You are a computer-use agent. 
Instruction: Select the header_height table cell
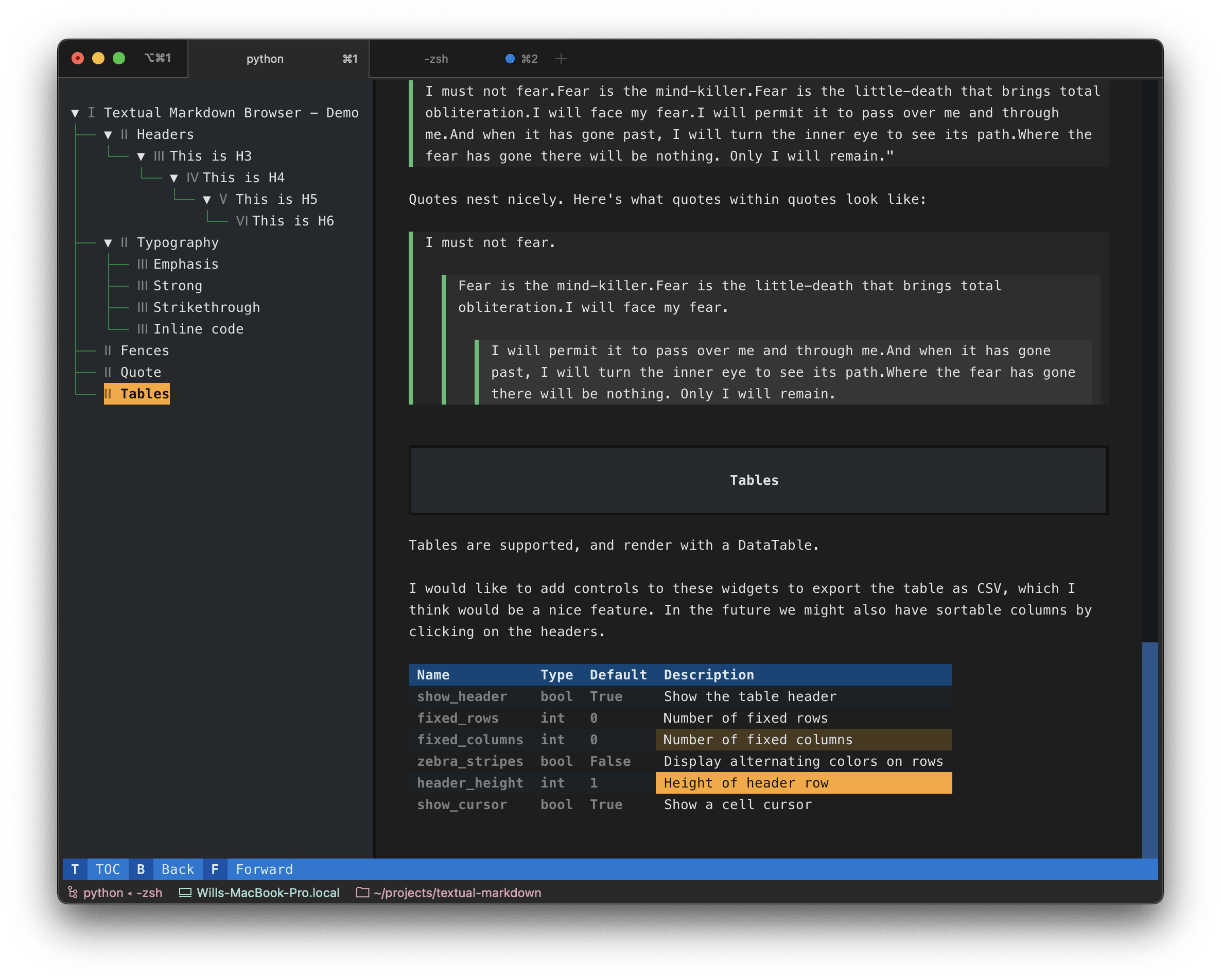[470, 783]
